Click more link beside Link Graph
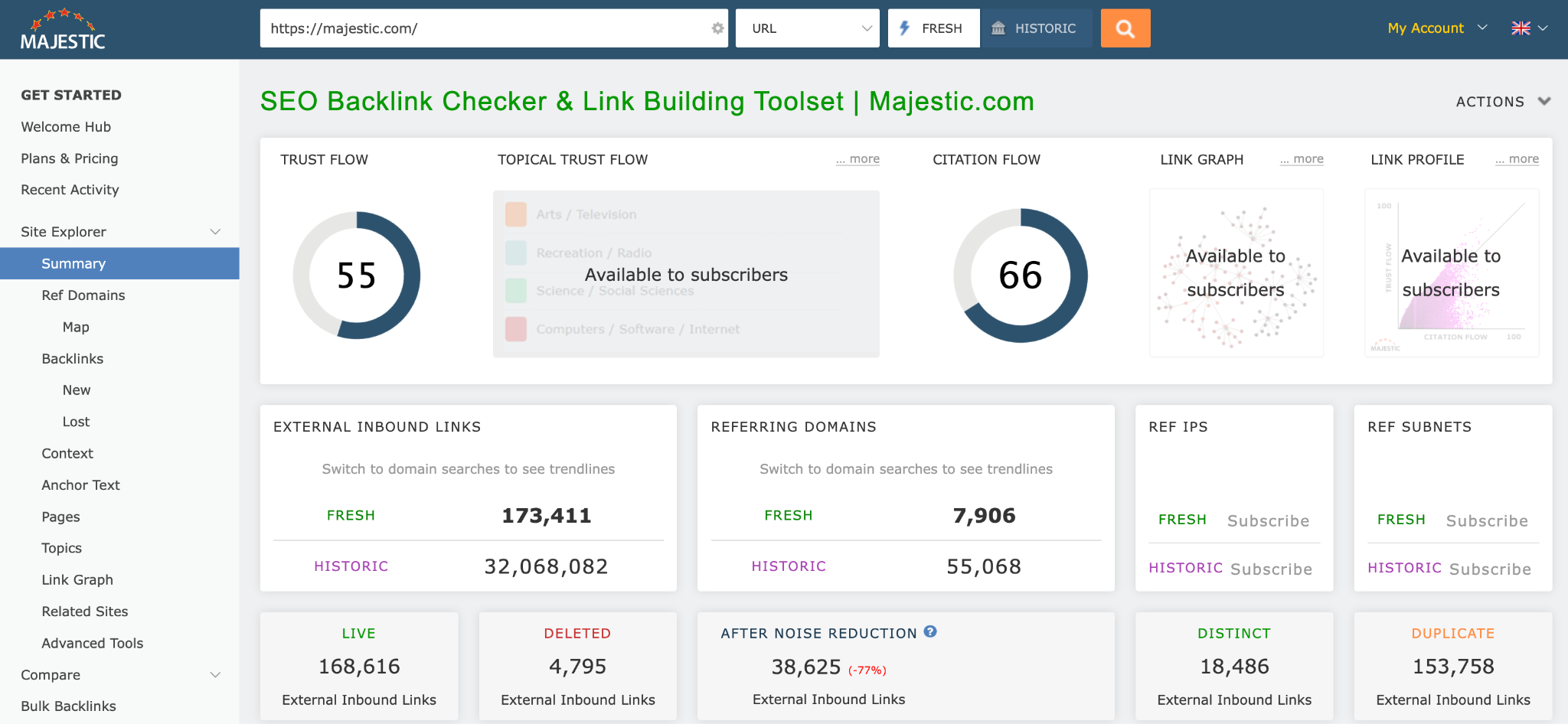The width and height of the screenshot is (1568, 724). pos(1302,159)
